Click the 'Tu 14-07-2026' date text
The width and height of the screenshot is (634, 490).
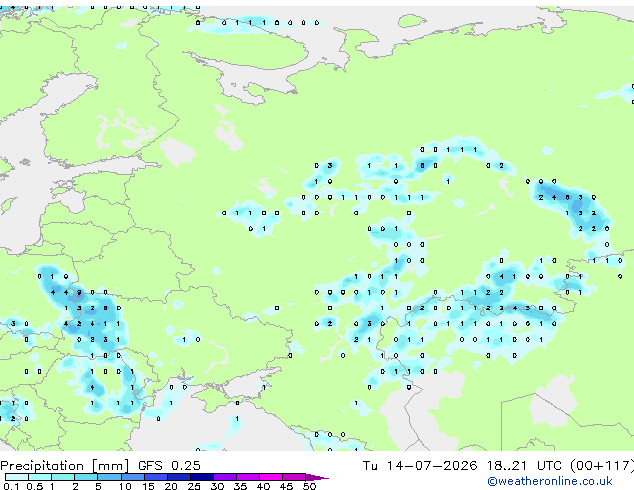click(x=420, y=466)
